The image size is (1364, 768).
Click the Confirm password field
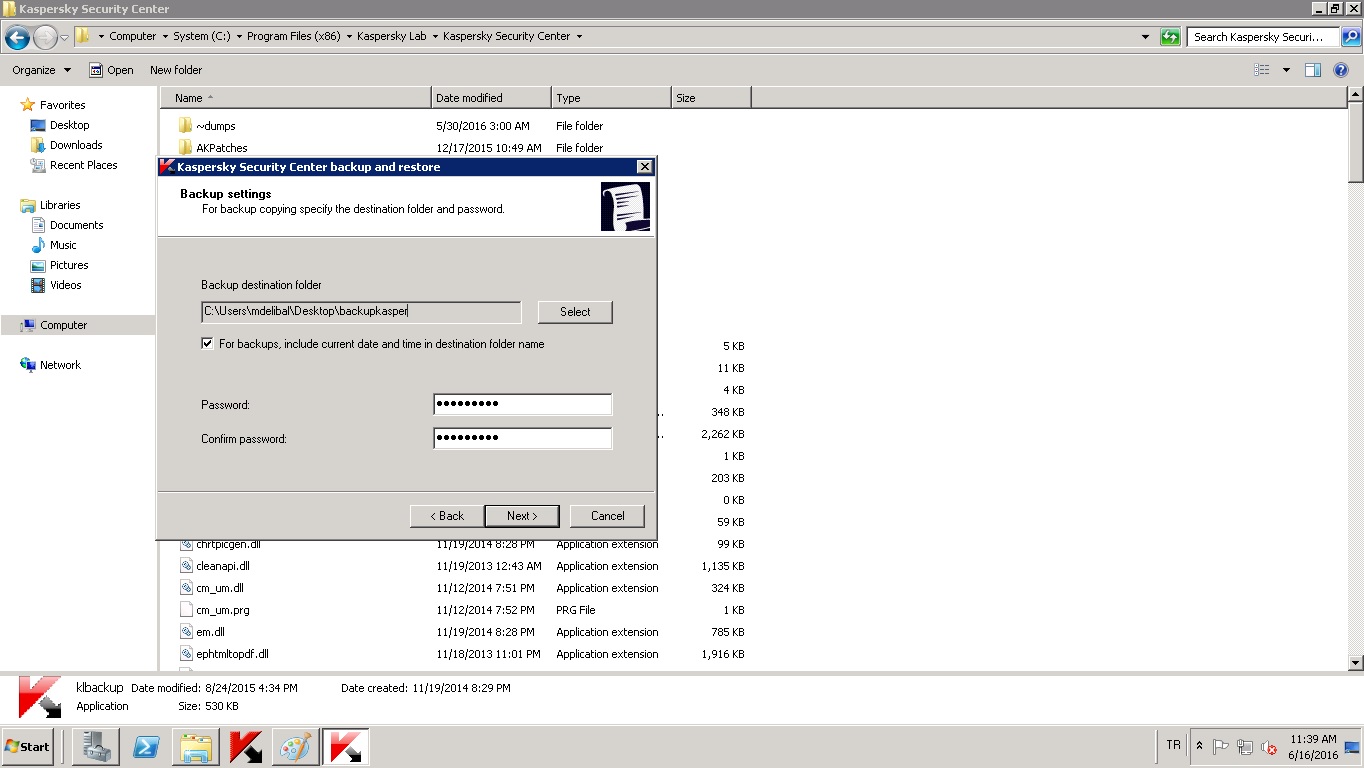click(x=522, y=438)
